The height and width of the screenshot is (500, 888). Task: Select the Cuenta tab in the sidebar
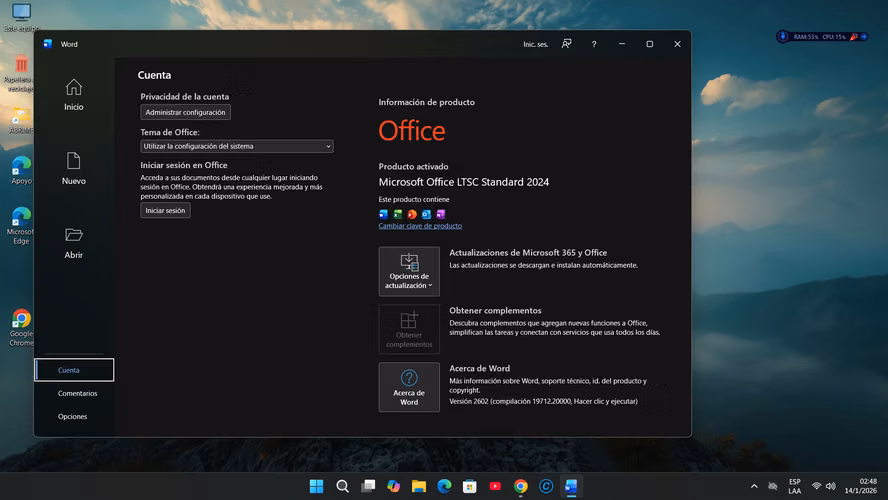click(x=74, y=370)
